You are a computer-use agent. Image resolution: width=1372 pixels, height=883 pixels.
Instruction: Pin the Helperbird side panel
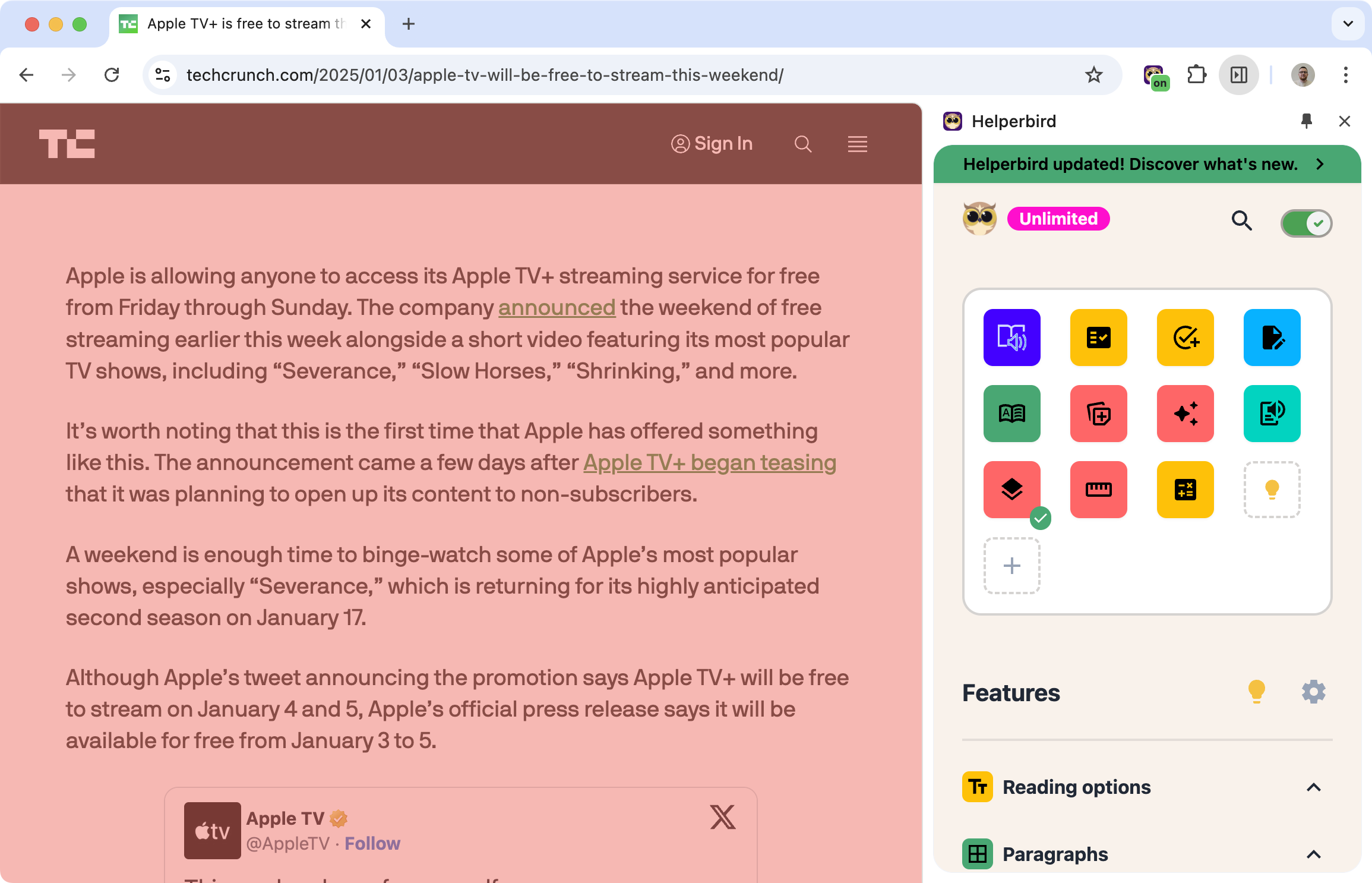pyautogui.click(x=1306, y=121)
